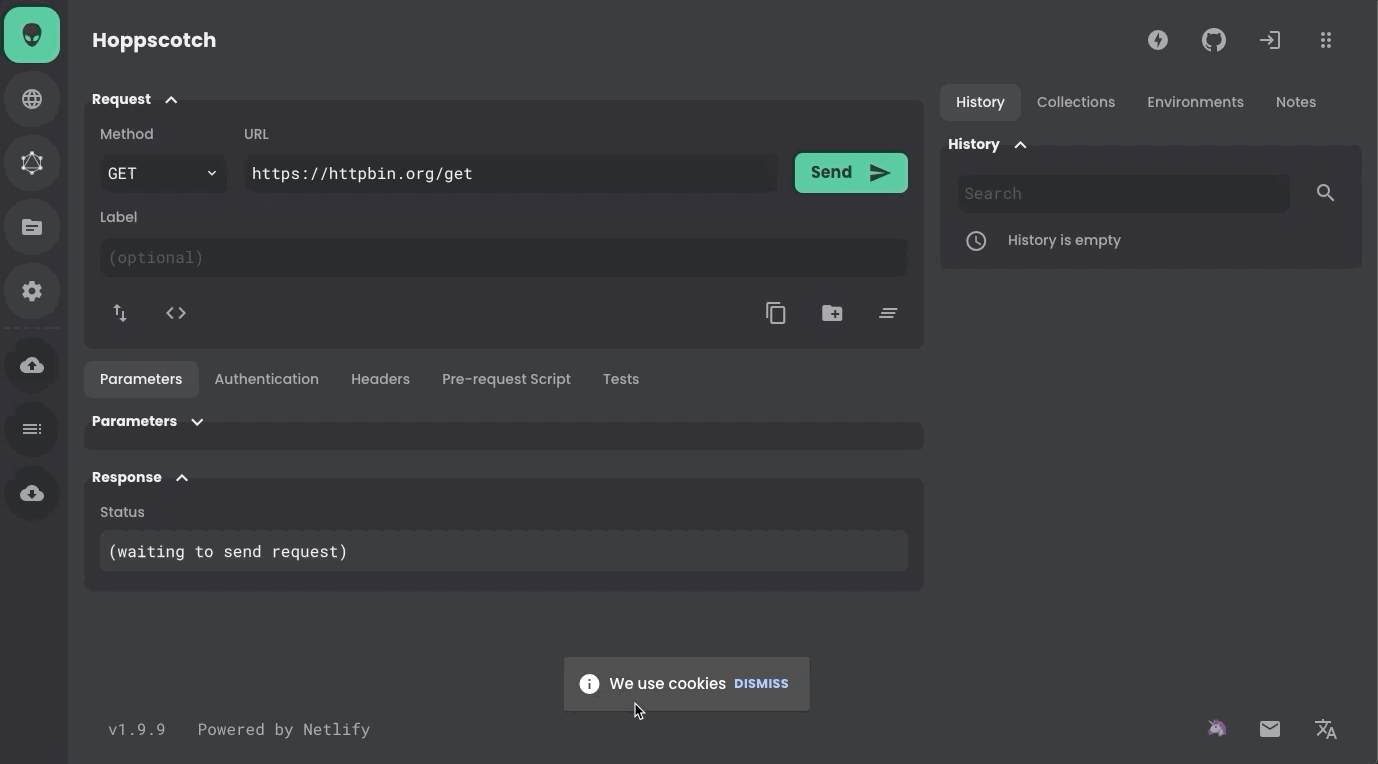This screenshot has height=764, width=1378.
Task: Collapse the History section chevron
Action: tap(1020, 145)
